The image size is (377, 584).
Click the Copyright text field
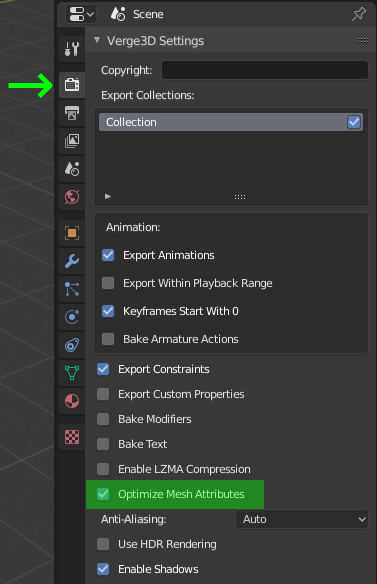(x=265, y=70)
